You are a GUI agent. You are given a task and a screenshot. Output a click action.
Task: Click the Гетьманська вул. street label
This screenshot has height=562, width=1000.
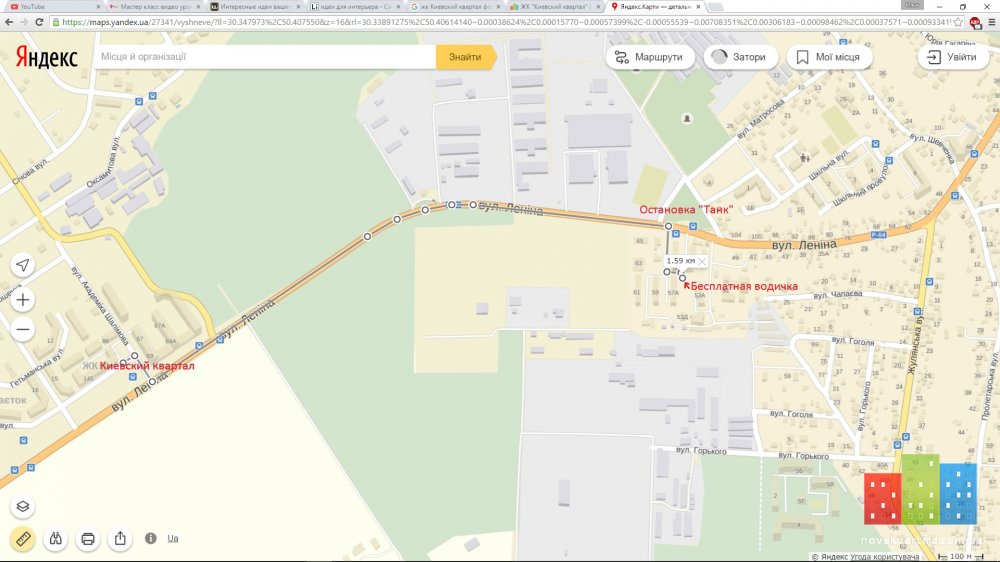click(x=37, y=366)
